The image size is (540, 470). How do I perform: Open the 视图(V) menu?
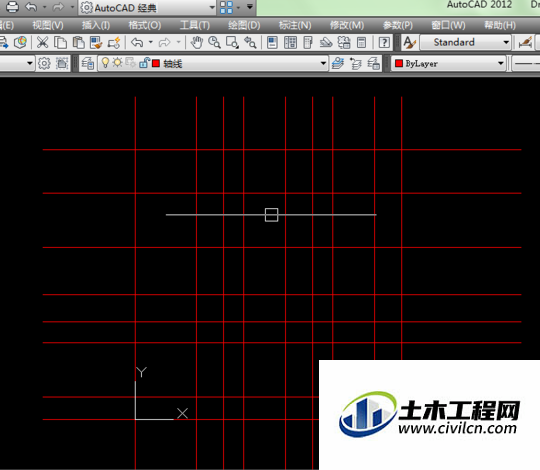tap(48, 25)
